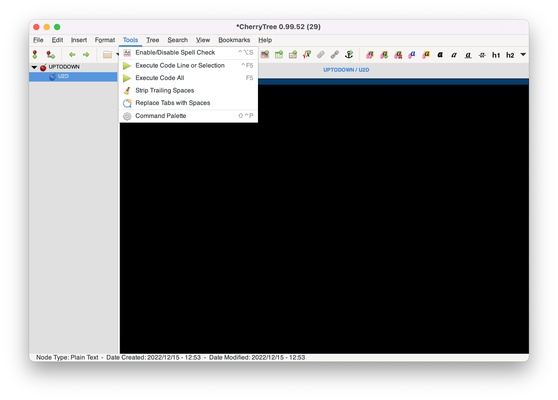The height and width of the screenshot is (400, 558).
Task: Select the U2D child node
Action: coord(73,77)
